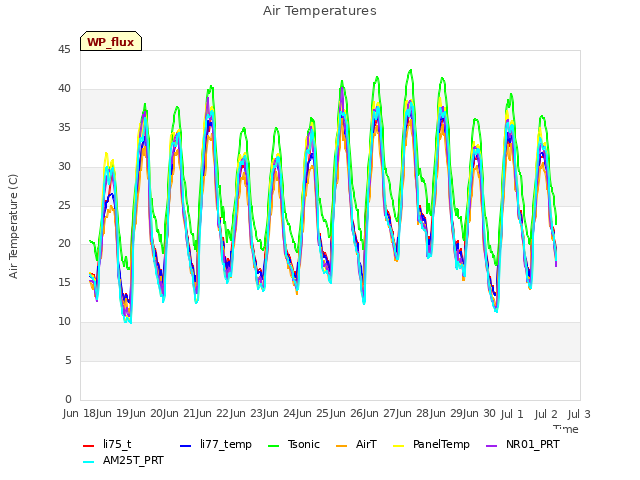The height and width of the screenshot is (480, 640).
Task: Click the 25 y-axis tick label
Action: click(64, 205)
